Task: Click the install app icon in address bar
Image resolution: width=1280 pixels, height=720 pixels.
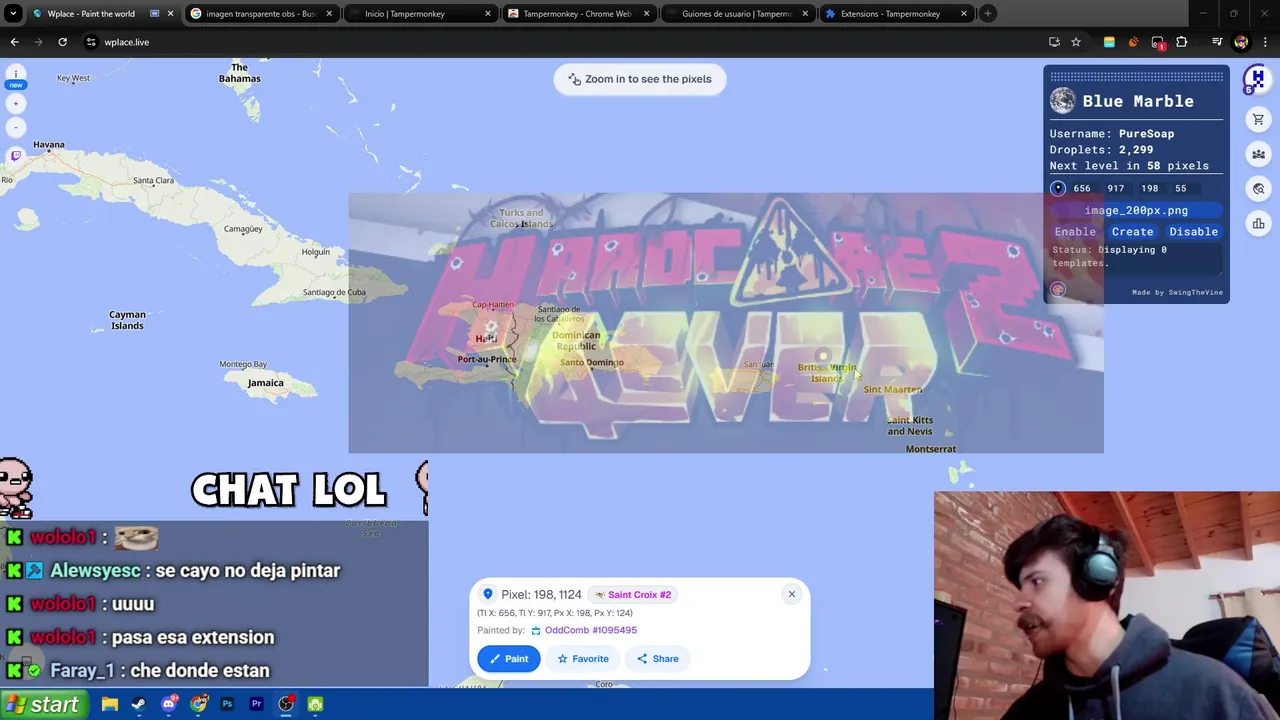Action: click(1054, 42)
